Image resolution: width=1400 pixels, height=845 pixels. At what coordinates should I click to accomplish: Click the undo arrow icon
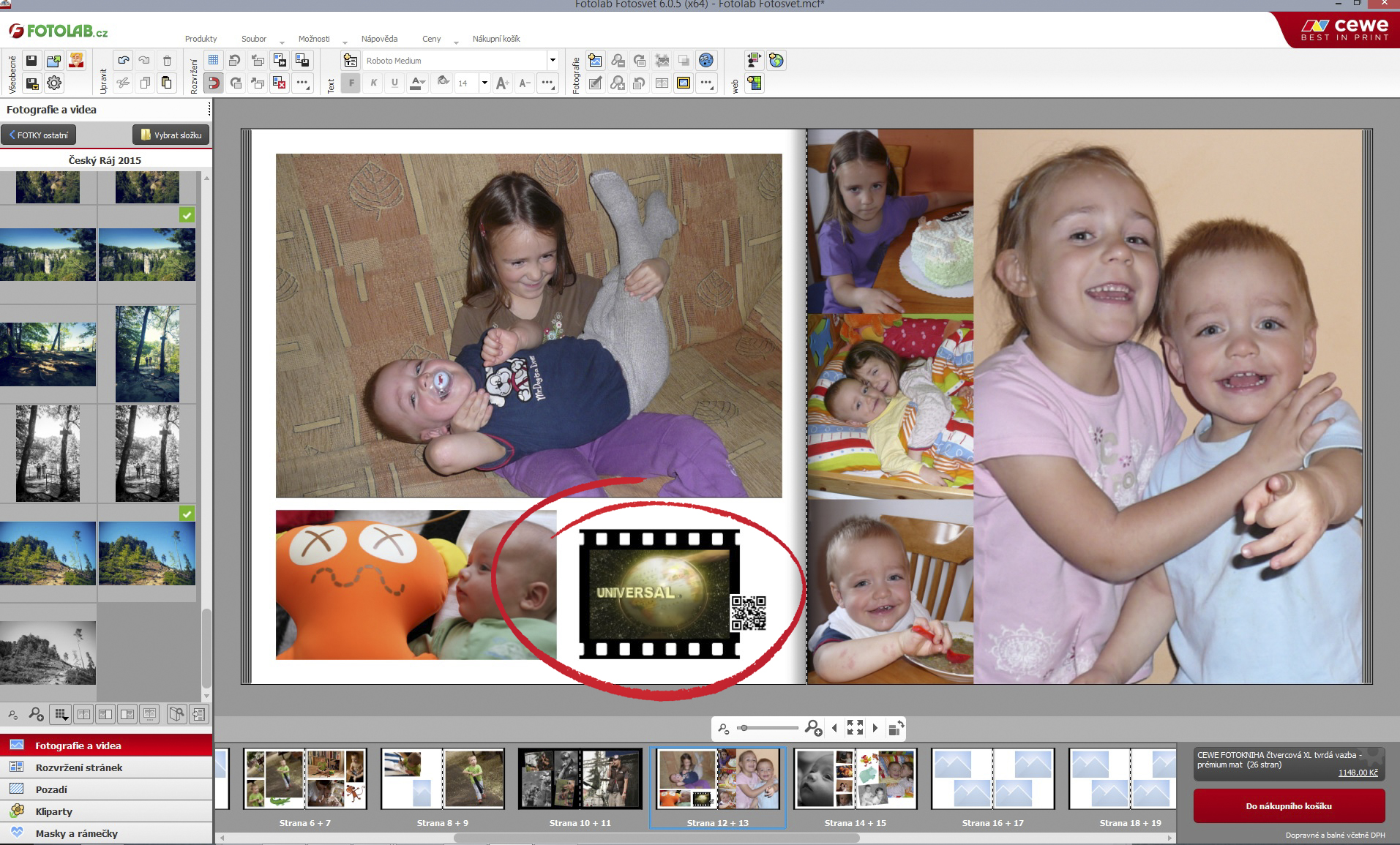123,61
